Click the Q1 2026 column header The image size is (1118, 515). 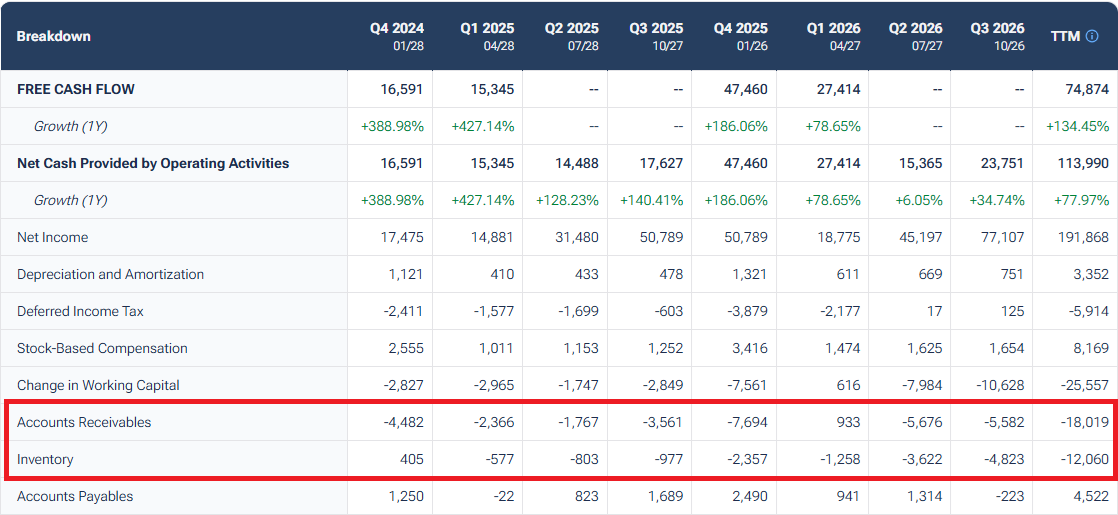(x=833, y=36)
